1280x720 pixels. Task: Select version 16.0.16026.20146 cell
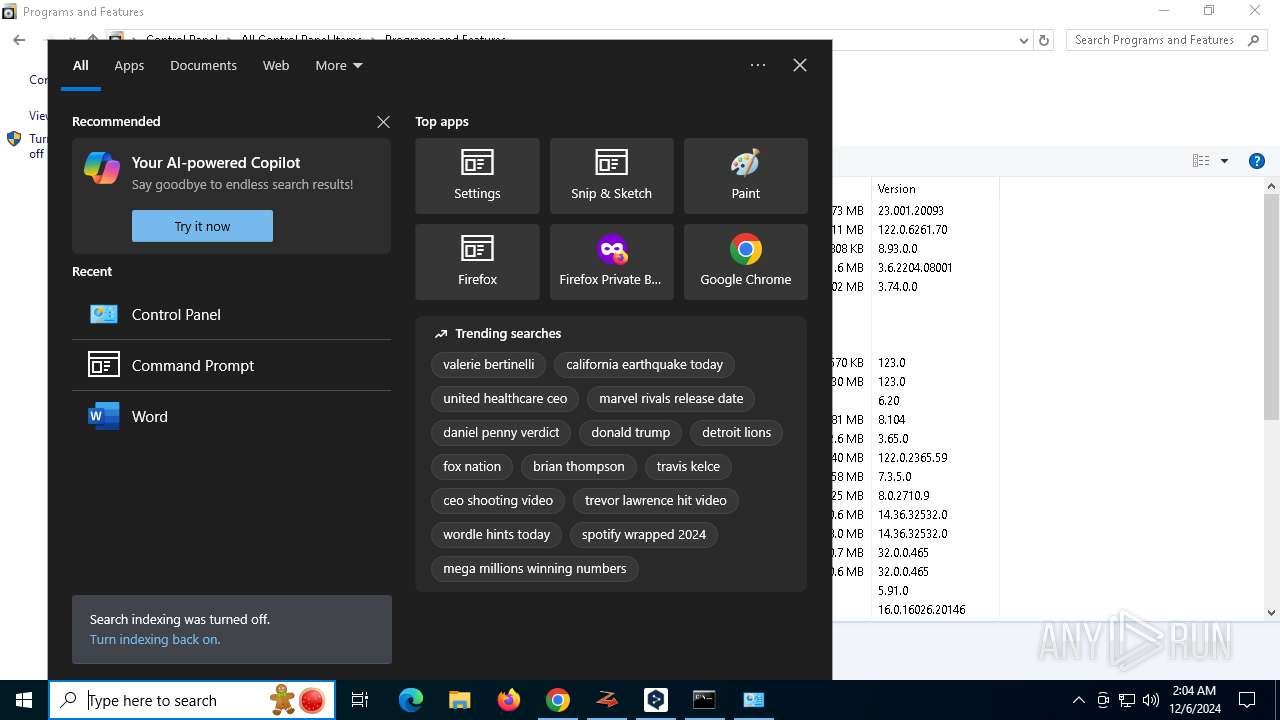pos(921,609)
